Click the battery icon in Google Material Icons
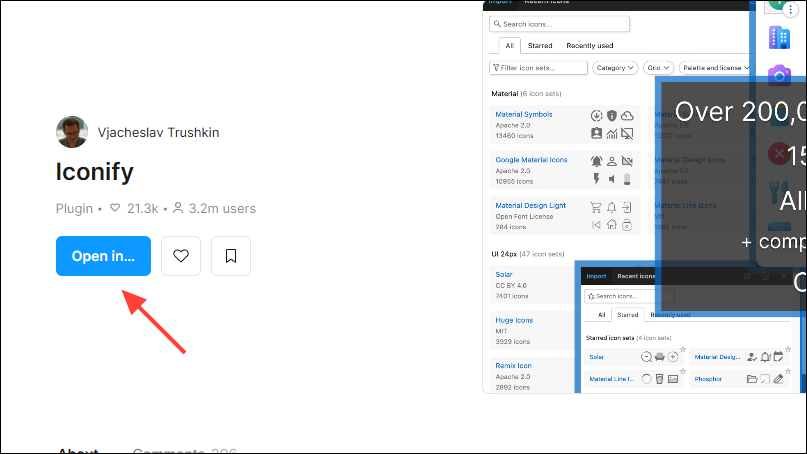This screenshot has width=807, height=454. click(x=627, y=179)
